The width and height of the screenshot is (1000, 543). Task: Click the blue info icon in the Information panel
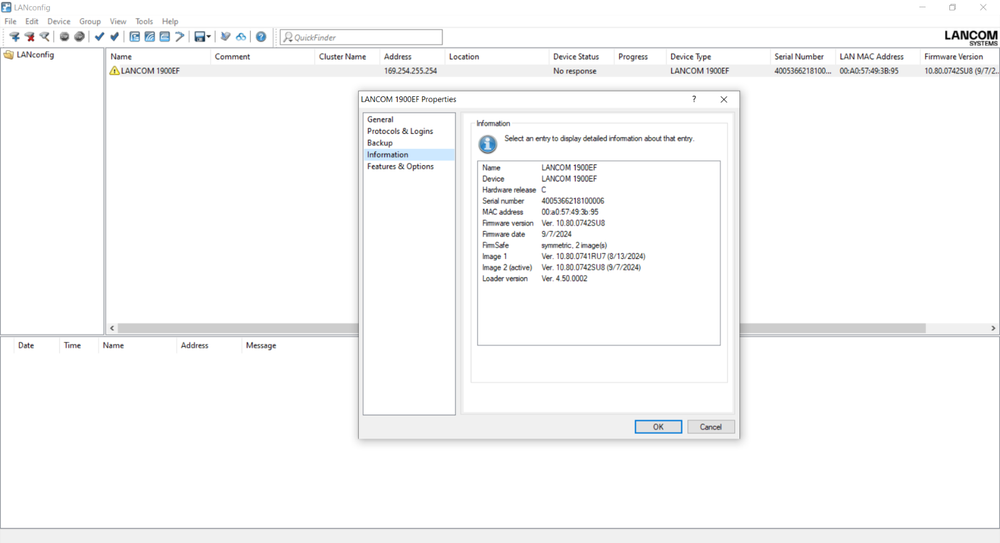pyautogui.click(x=488, y=144)
